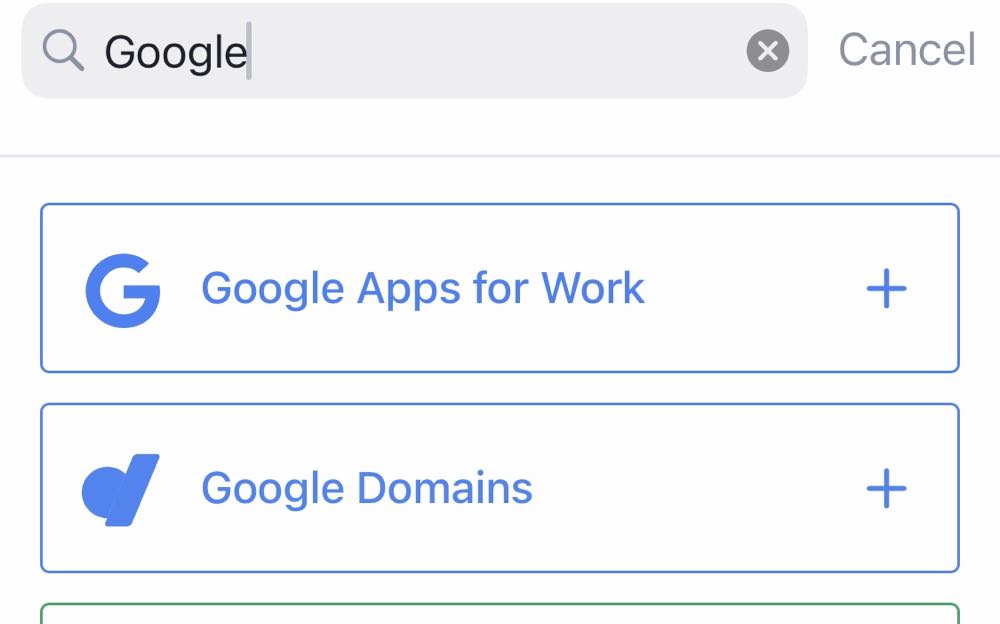This screenshot has width=1000, height=624.
Task: Click empty space inside the search bar
Action: pyautogui.click(x=500, y=51)
